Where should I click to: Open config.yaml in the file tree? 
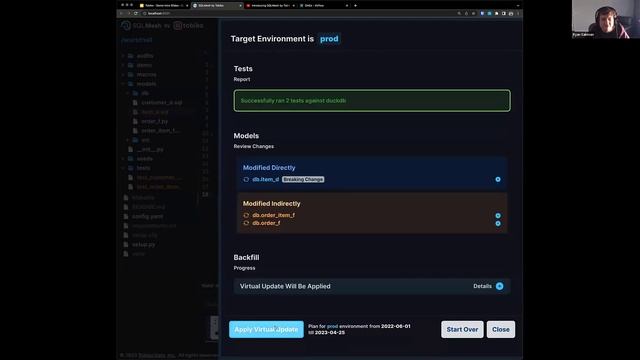click(x=147, y=216)
